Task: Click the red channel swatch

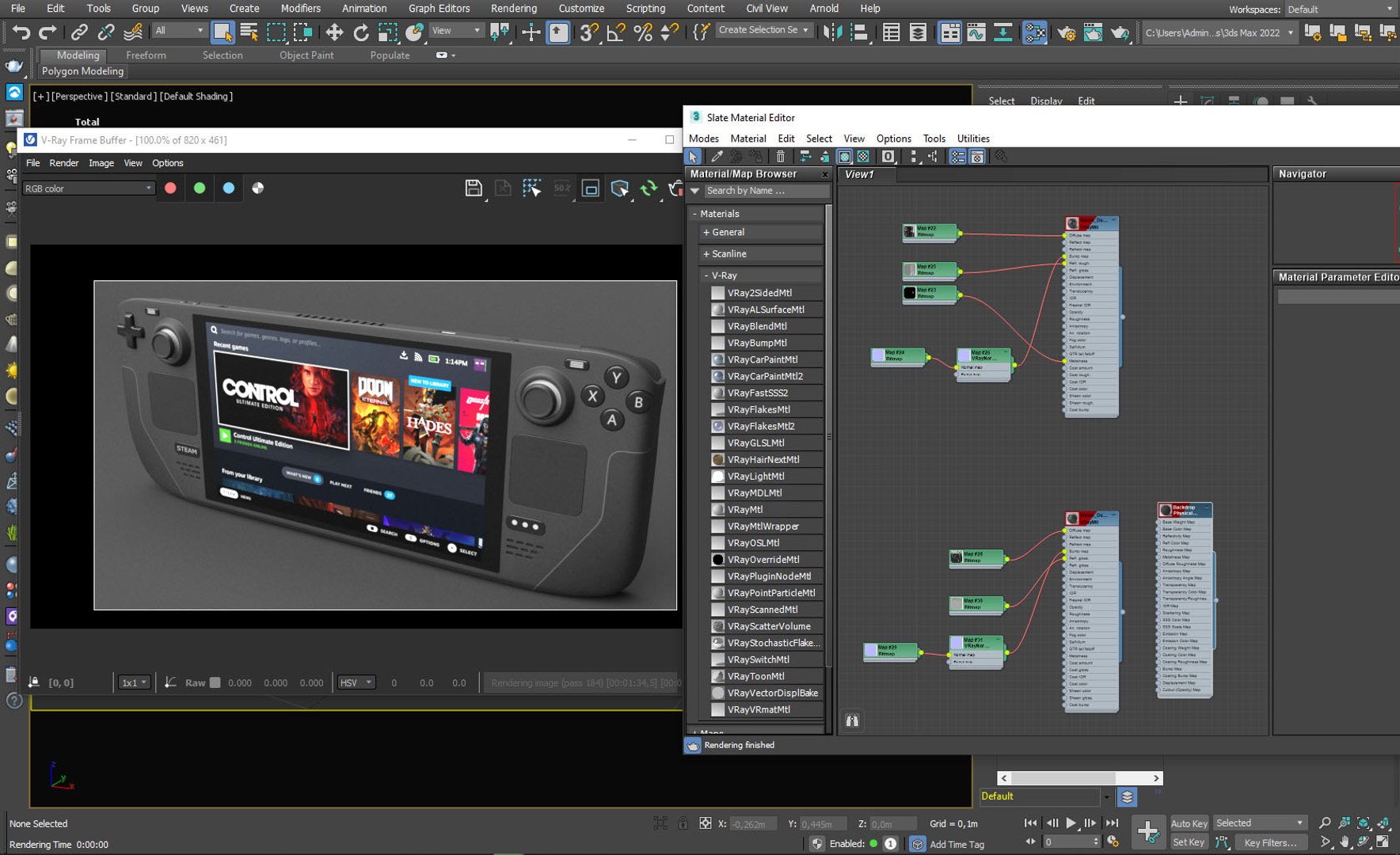Action: point(170,188)
